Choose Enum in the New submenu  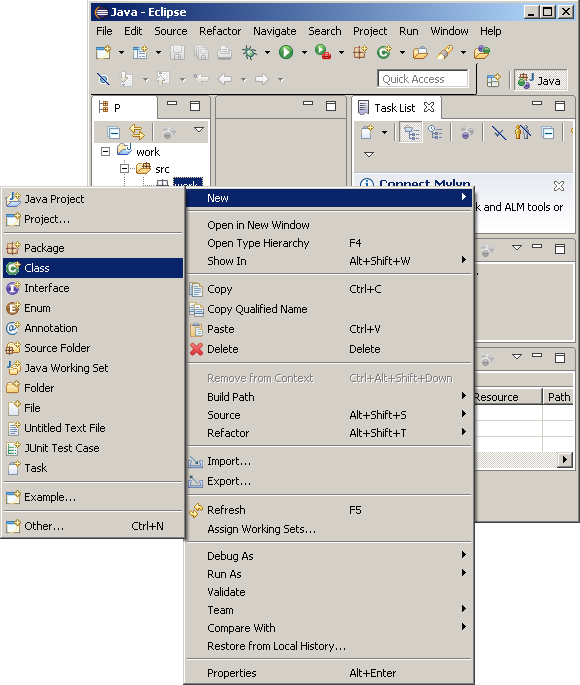(93, 308)
